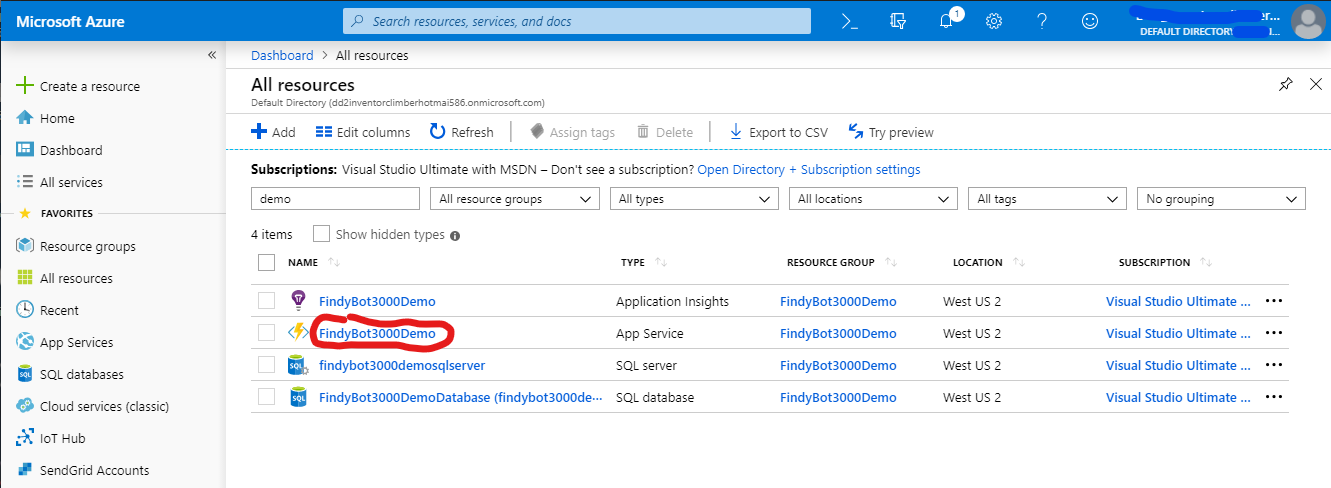Open FindyBot3000Demo resource group in SQL server row
1331x488 pixels.
click(838, 365)
